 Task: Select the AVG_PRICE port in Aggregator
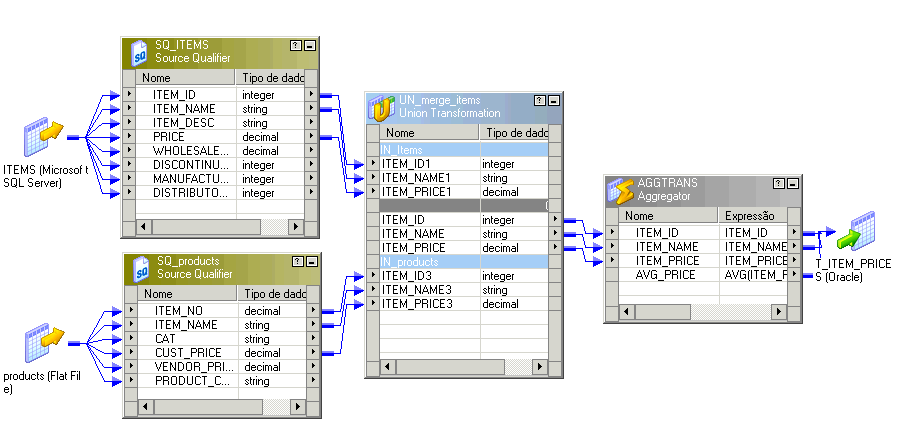tap(664, 274)
